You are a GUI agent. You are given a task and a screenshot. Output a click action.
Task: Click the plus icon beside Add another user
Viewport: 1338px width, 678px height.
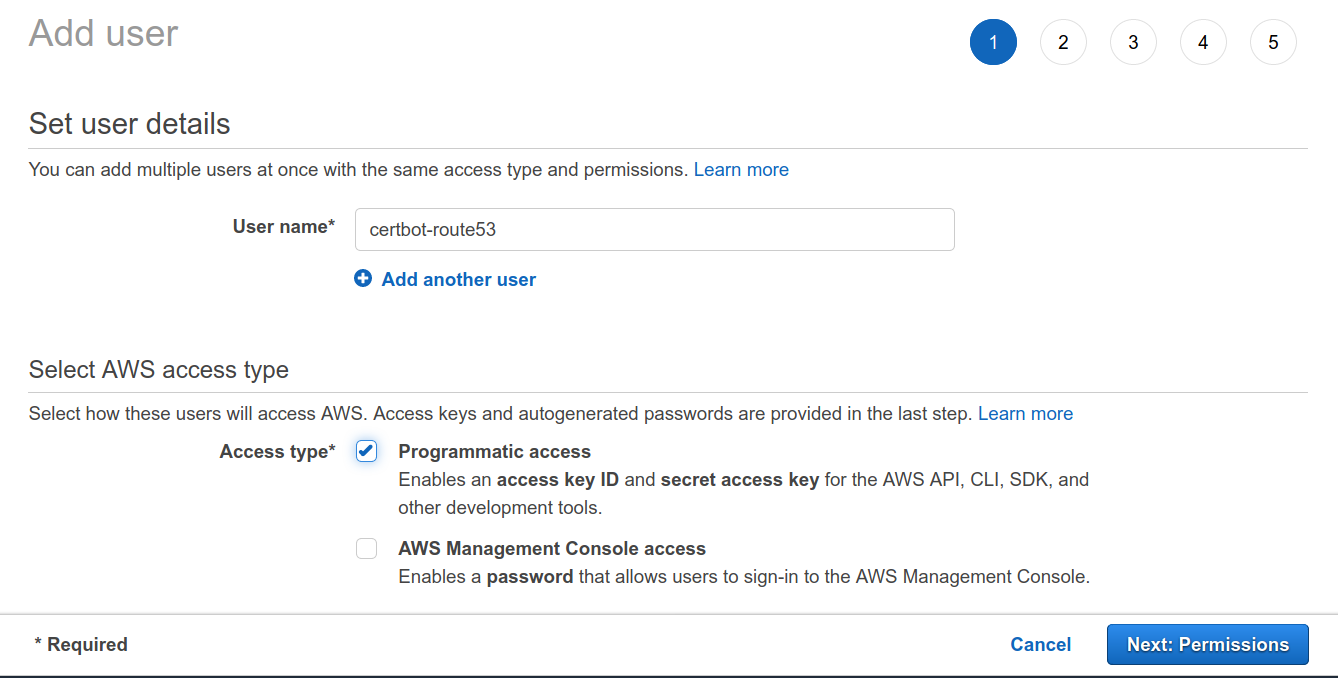click(x=362, y=279)
